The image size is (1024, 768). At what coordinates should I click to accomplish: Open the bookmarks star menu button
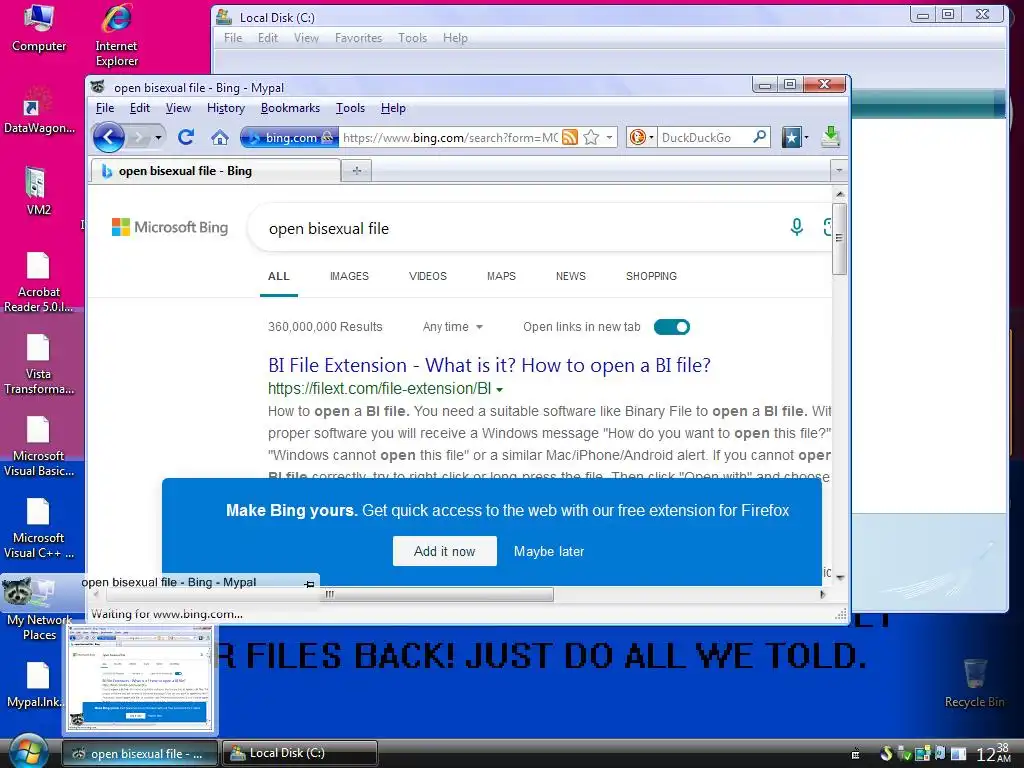(x=795, y=137)
